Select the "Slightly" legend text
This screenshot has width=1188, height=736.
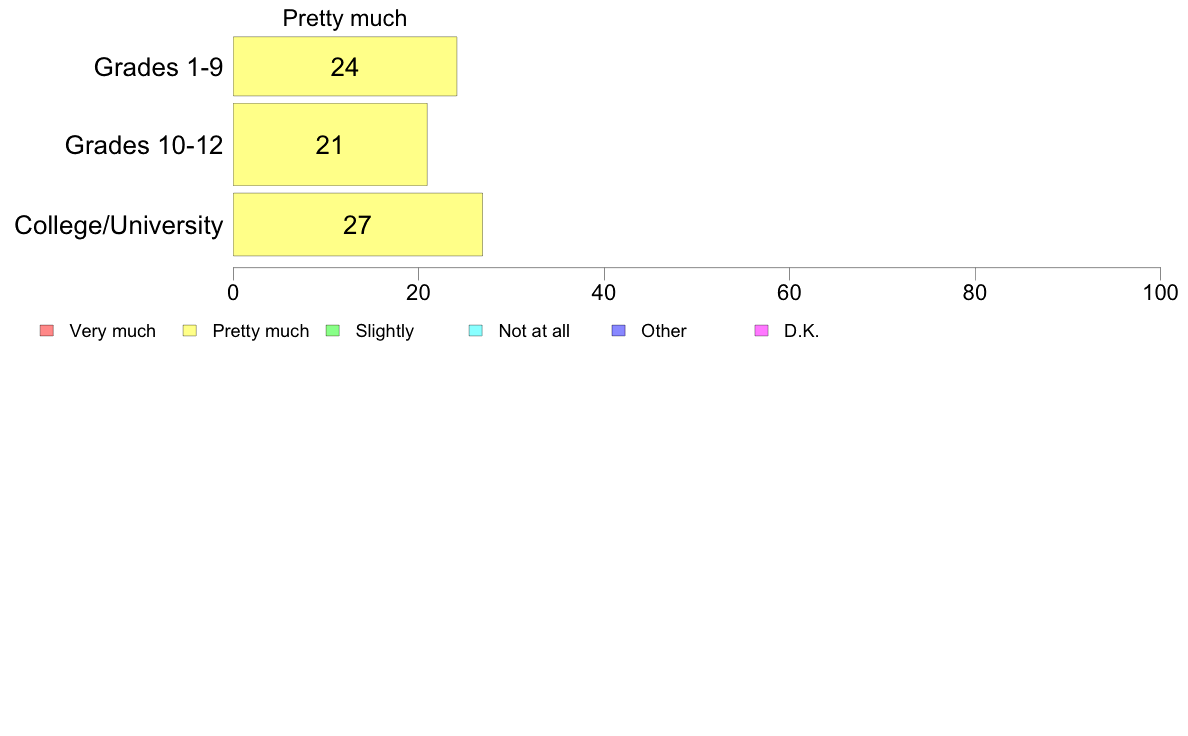(384, 331)
